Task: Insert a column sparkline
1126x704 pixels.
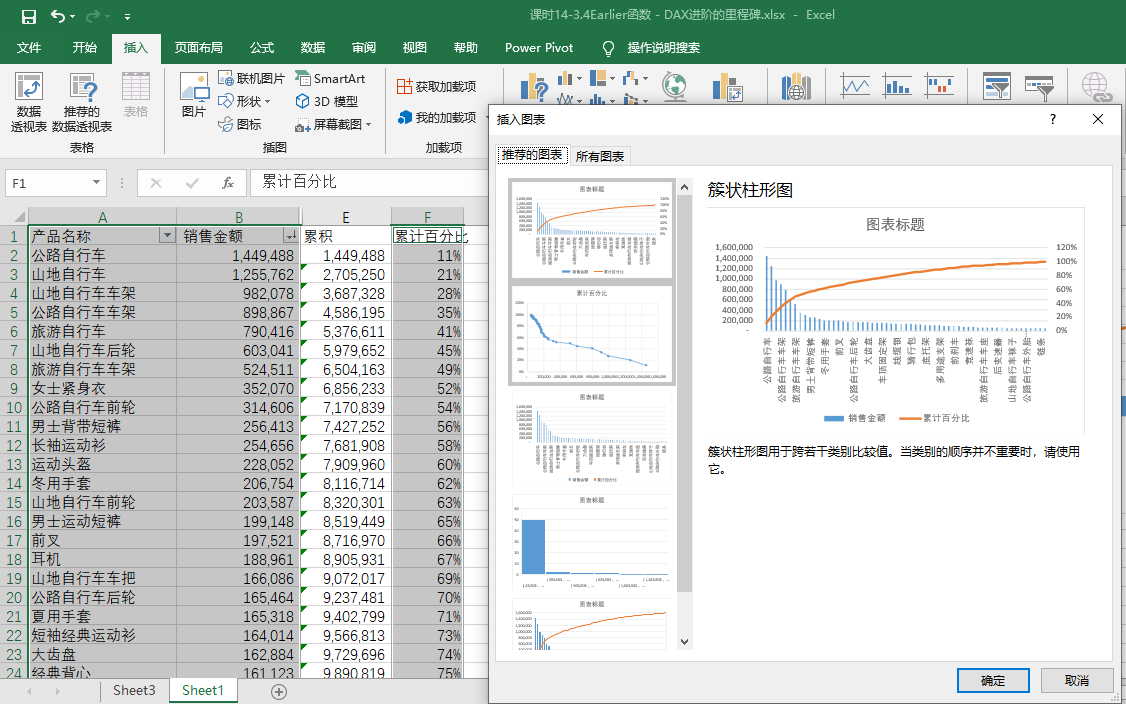Action: click(897, 86)
